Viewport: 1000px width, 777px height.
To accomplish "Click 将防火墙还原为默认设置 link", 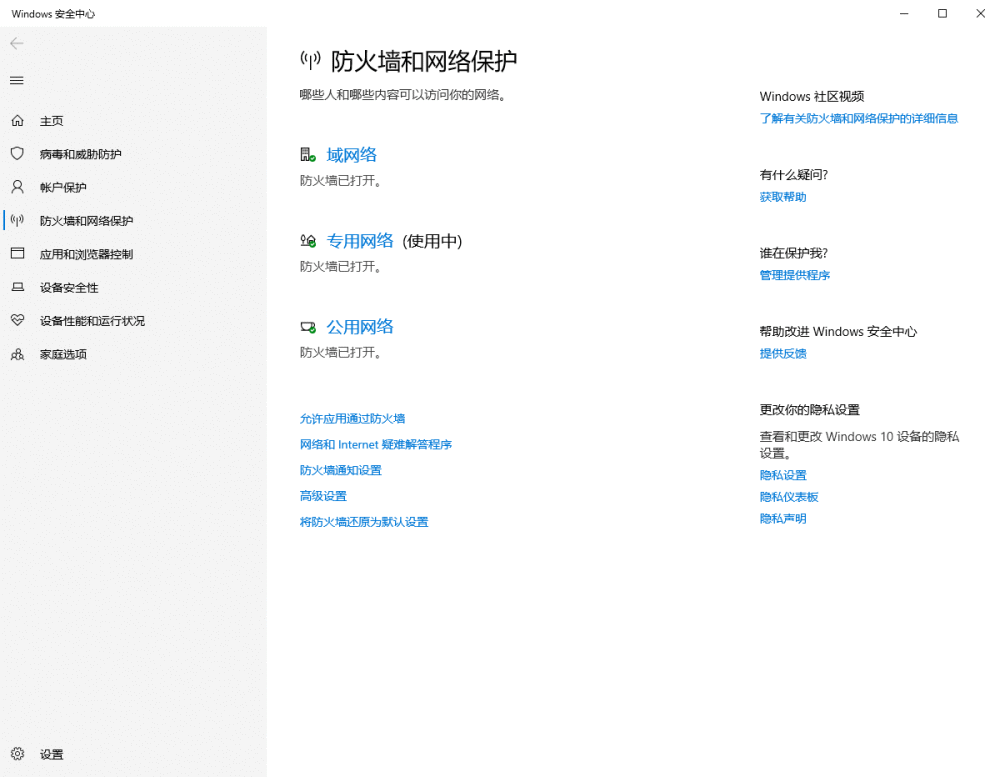I will click(364, 522).
